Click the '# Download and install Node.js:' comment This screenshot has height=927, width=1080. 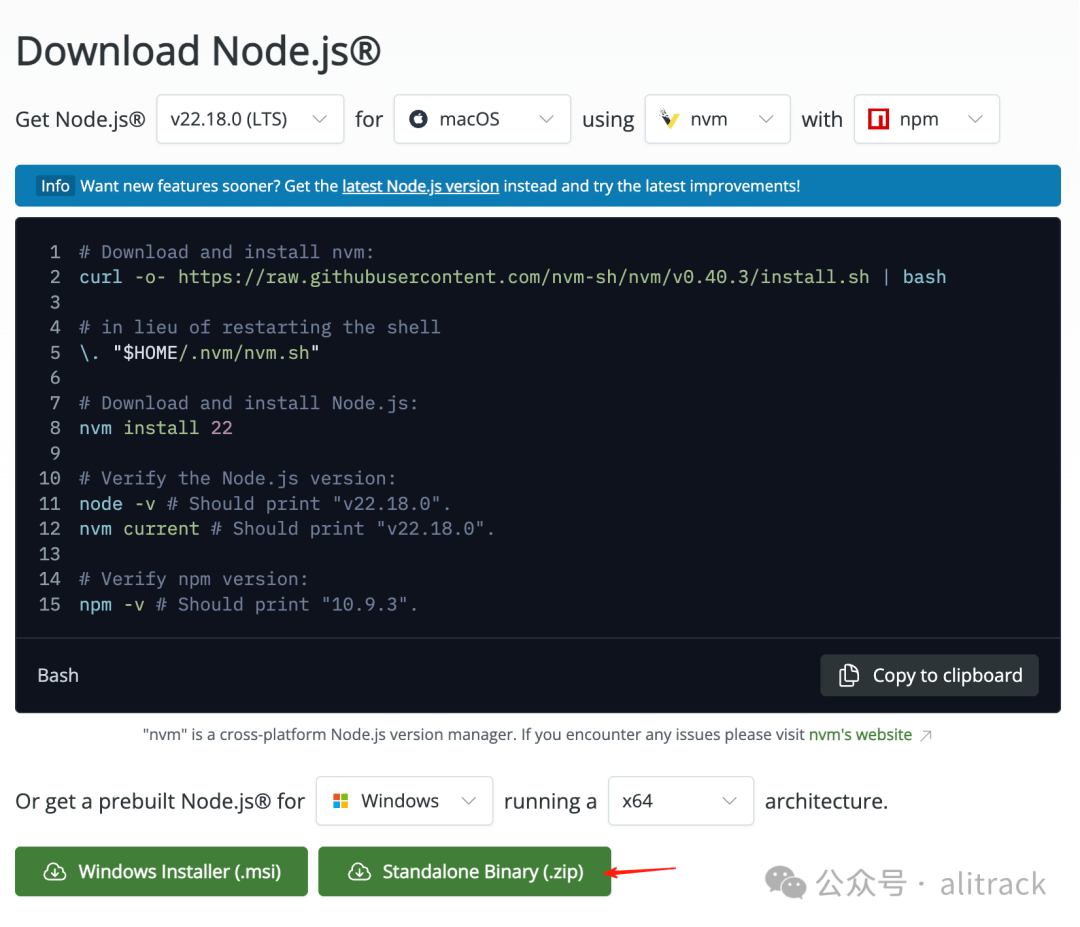coord(249,403)
